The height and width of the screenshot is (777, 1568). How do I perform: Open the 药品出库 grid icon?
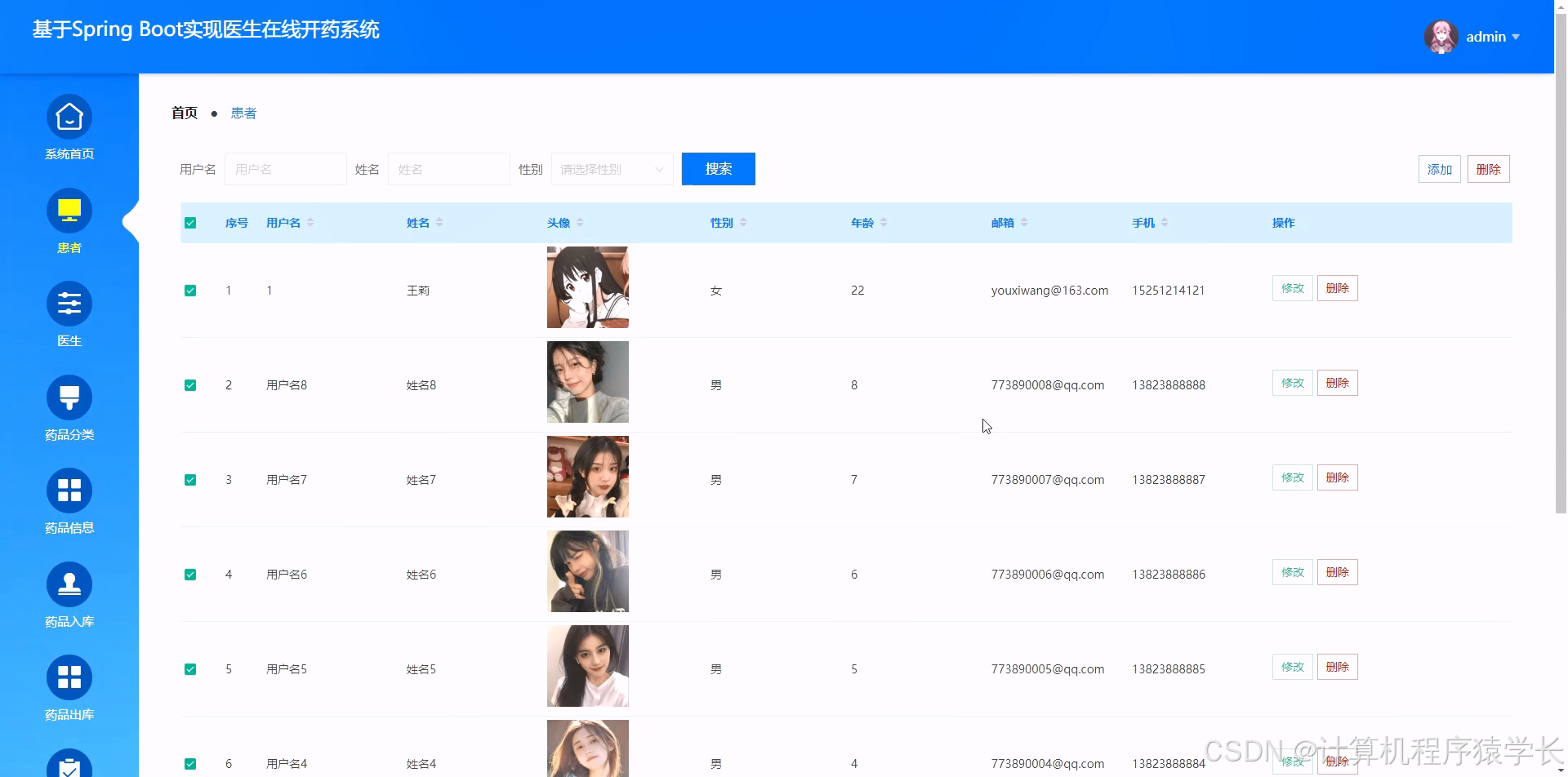coord(69,677)
